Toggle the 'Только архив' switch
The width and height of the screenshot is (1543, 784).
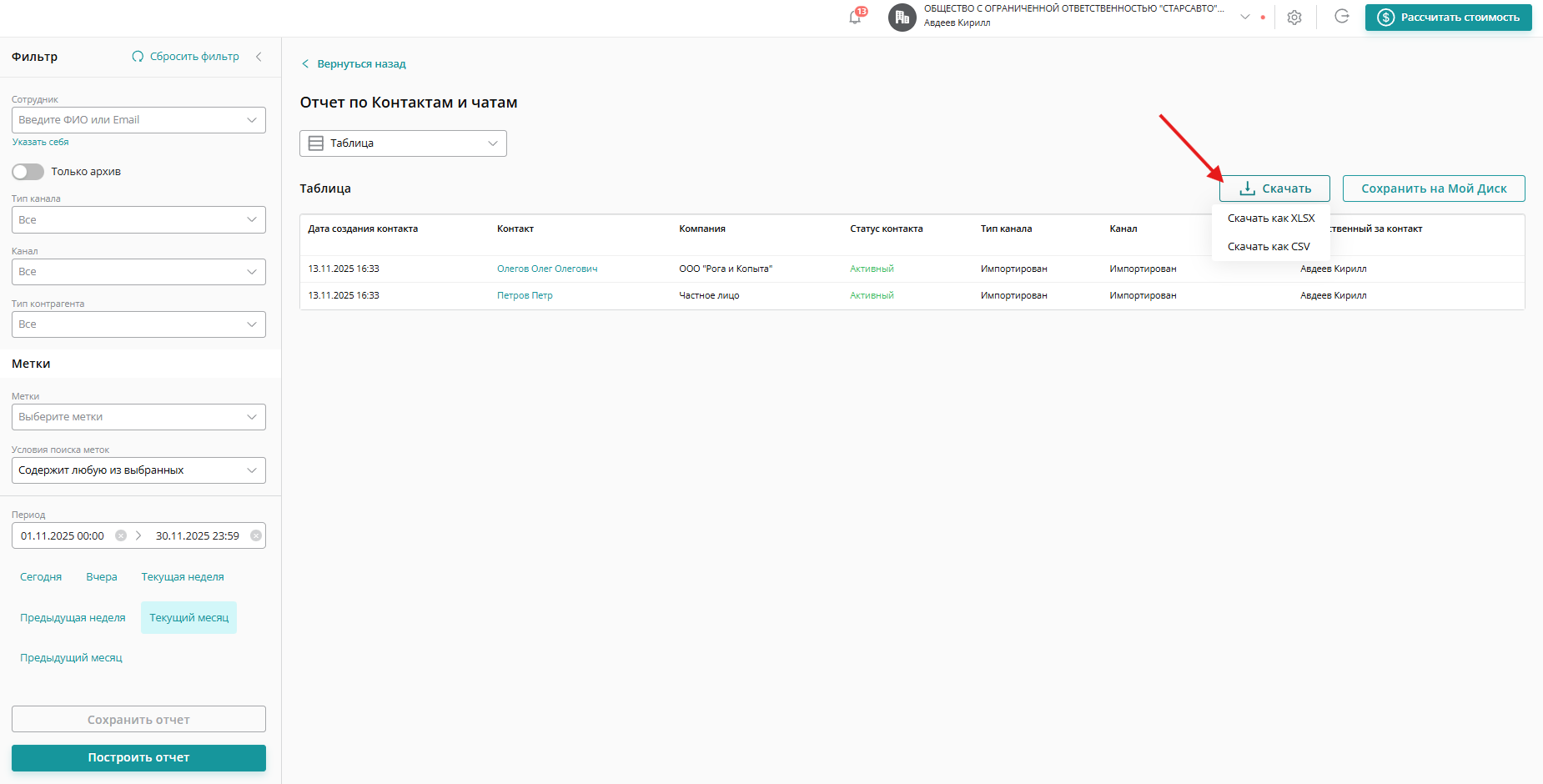[28, 172]
